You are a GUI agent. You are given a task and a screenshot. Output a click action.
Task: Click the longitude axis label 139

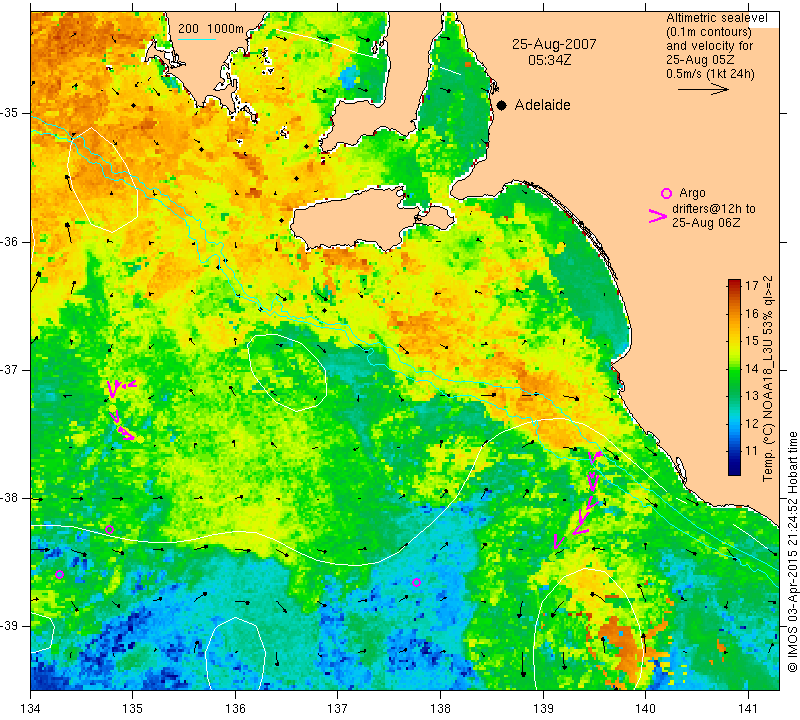pyautogui.click(x=543, y=709)
